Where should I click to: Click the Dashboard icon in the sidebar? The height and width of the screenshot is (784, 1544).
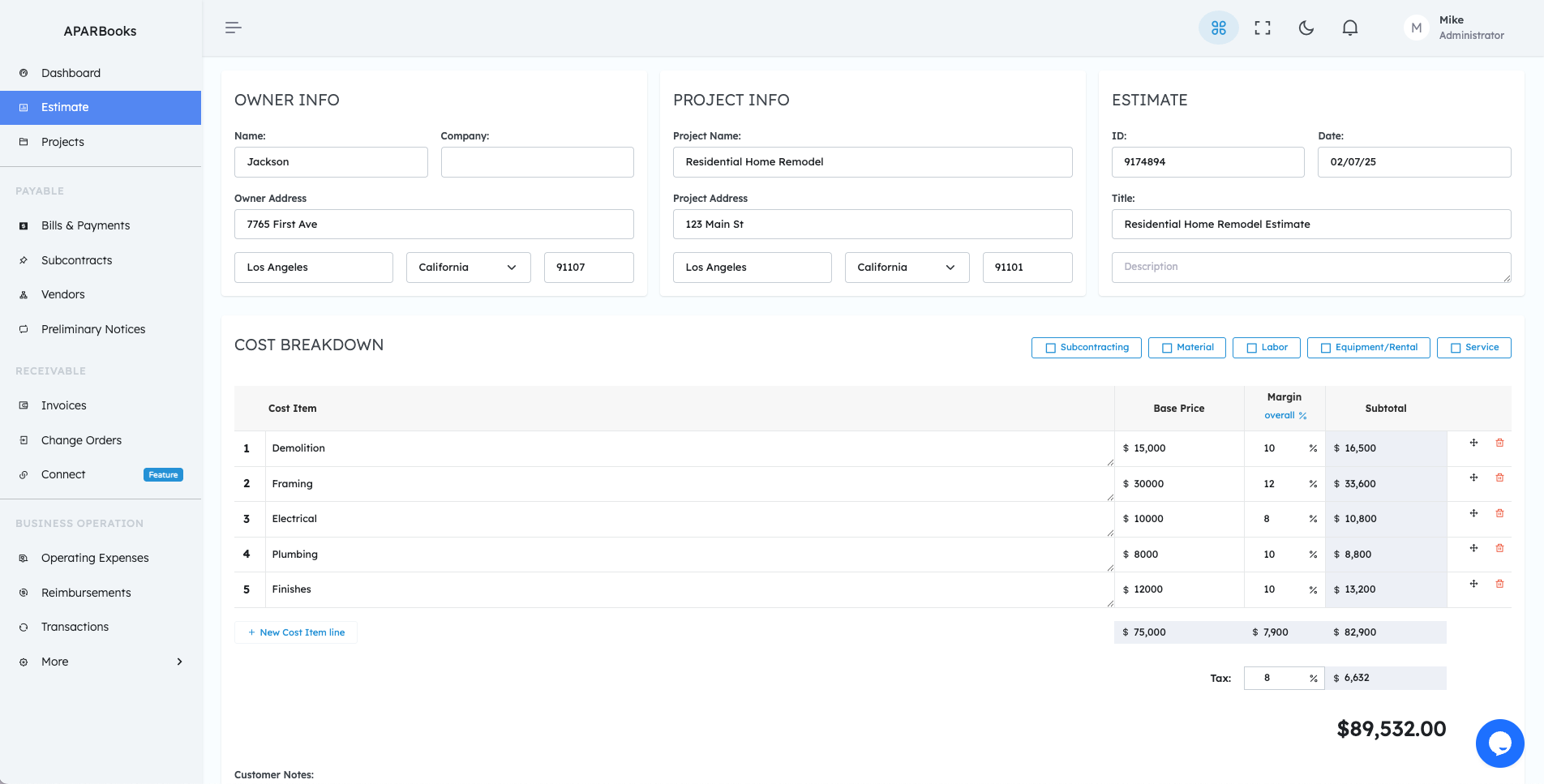24,73
